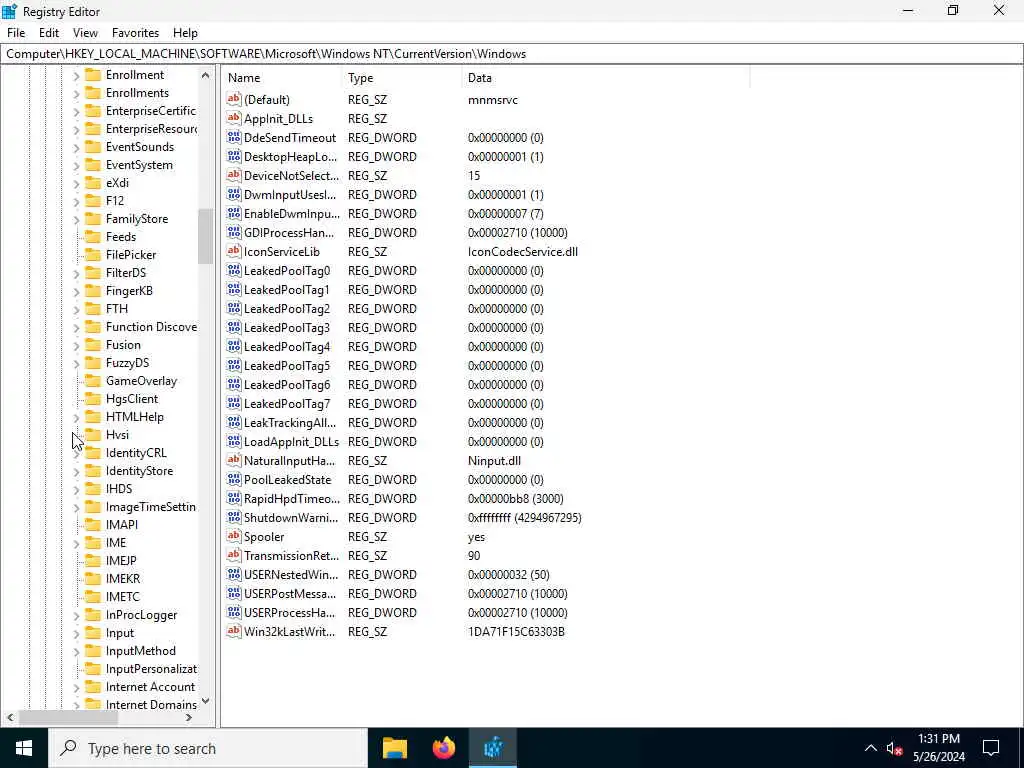Click the string icon of the (Default) value
This screenshot has height=768, width=1024.
[x=234, y=99]
